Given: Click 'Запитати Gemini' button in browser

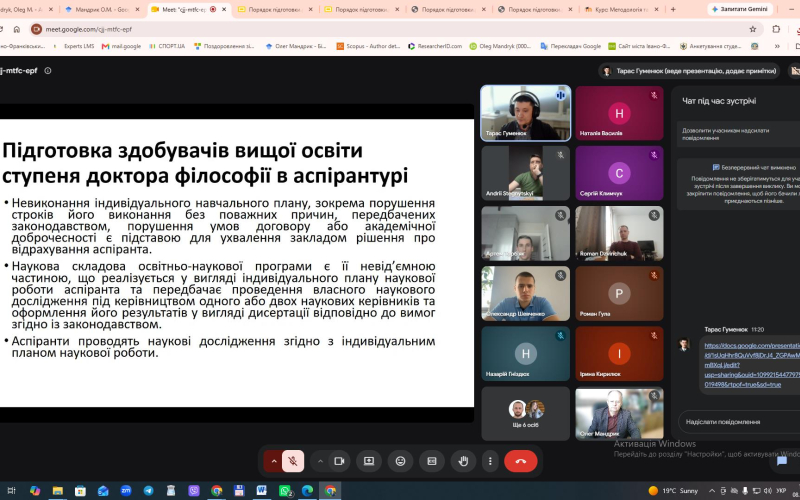Looking at the screenshot, I should pos(739,9).
